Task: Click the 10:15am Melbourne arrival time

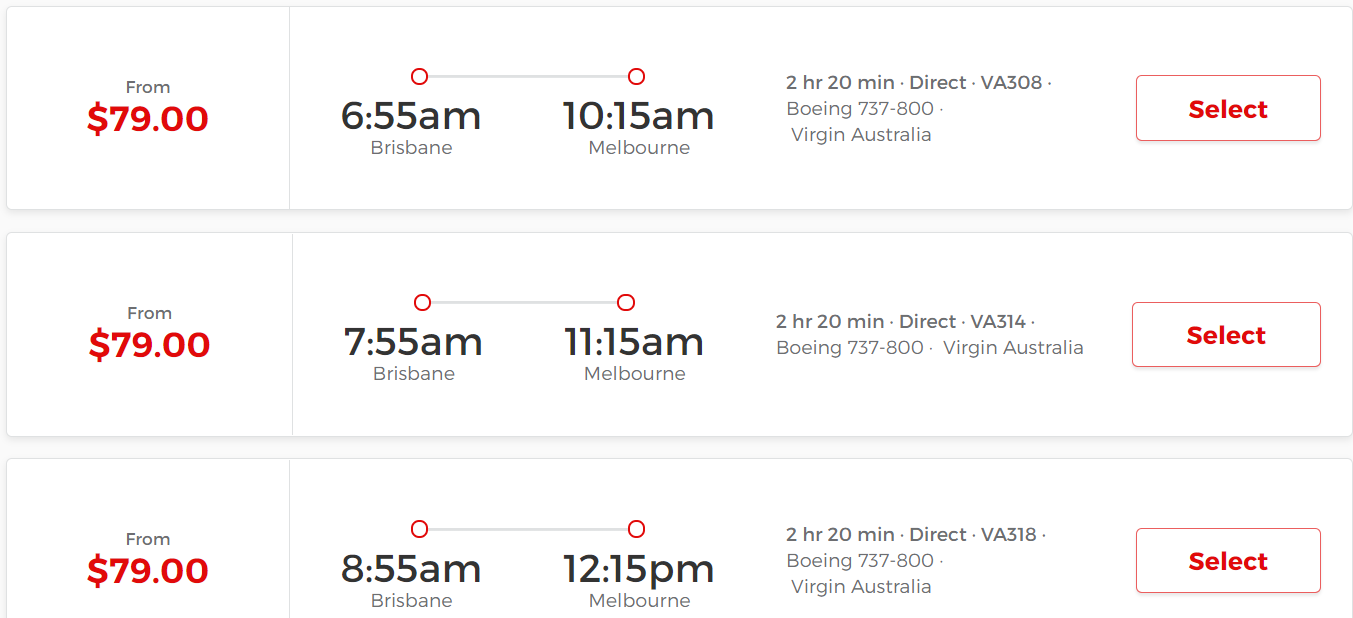Action: point(638,116)
